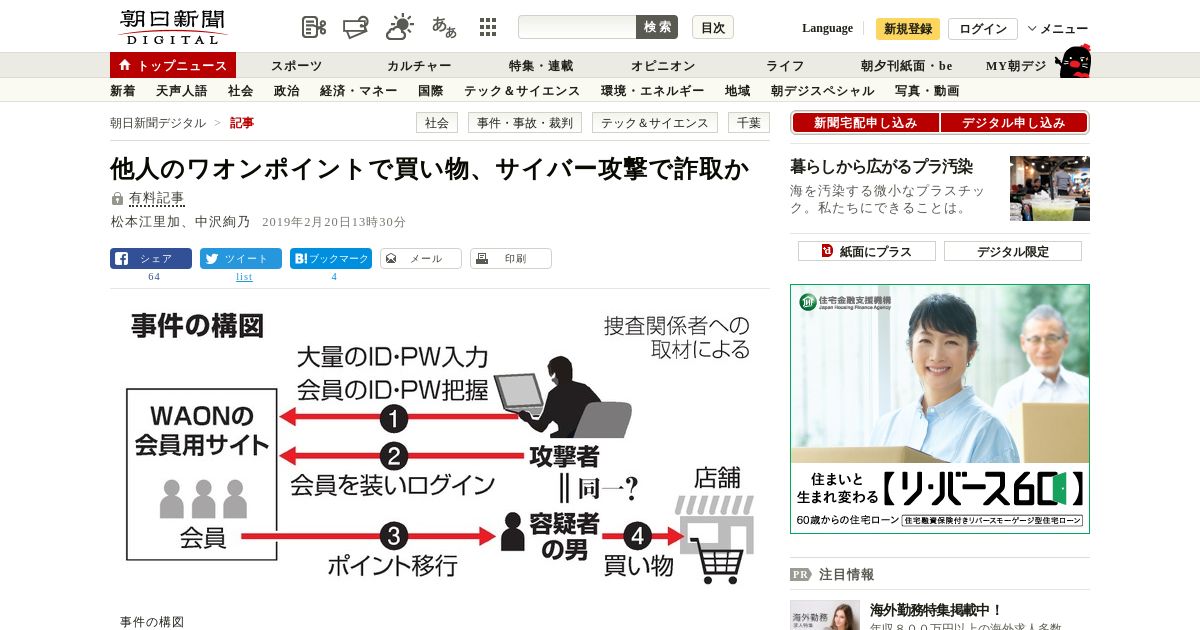This screenshot has width=1200, height=630.
Task: Click the ログイン button
Action: (x=983, y=29)
